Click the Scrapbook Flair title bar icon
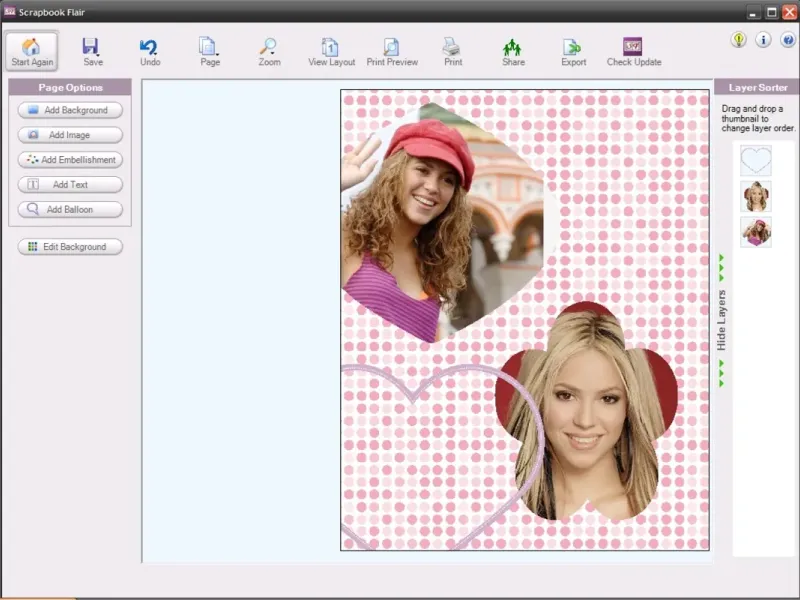 [9, 11]
